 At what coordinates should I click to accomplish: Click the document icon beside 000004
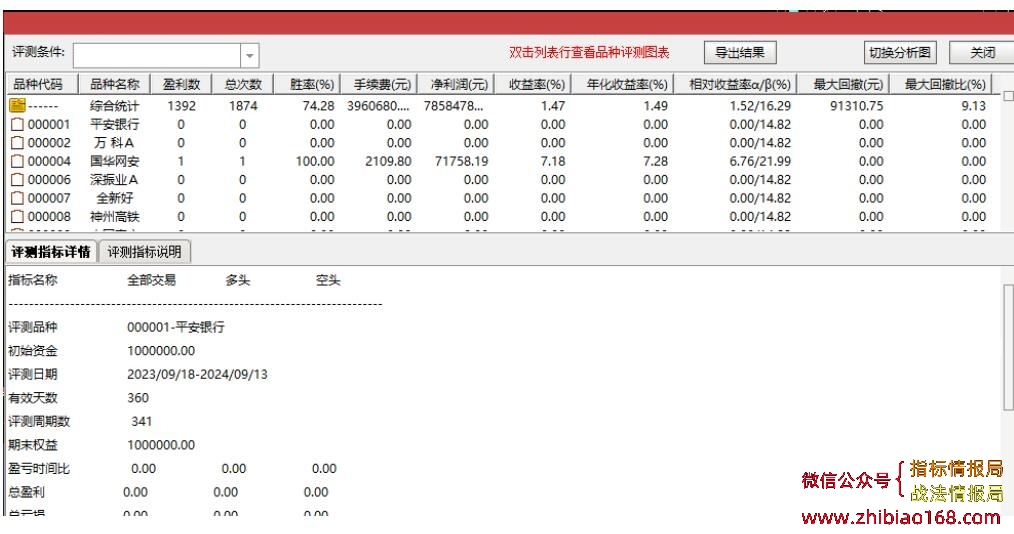(x=17, y=161)
